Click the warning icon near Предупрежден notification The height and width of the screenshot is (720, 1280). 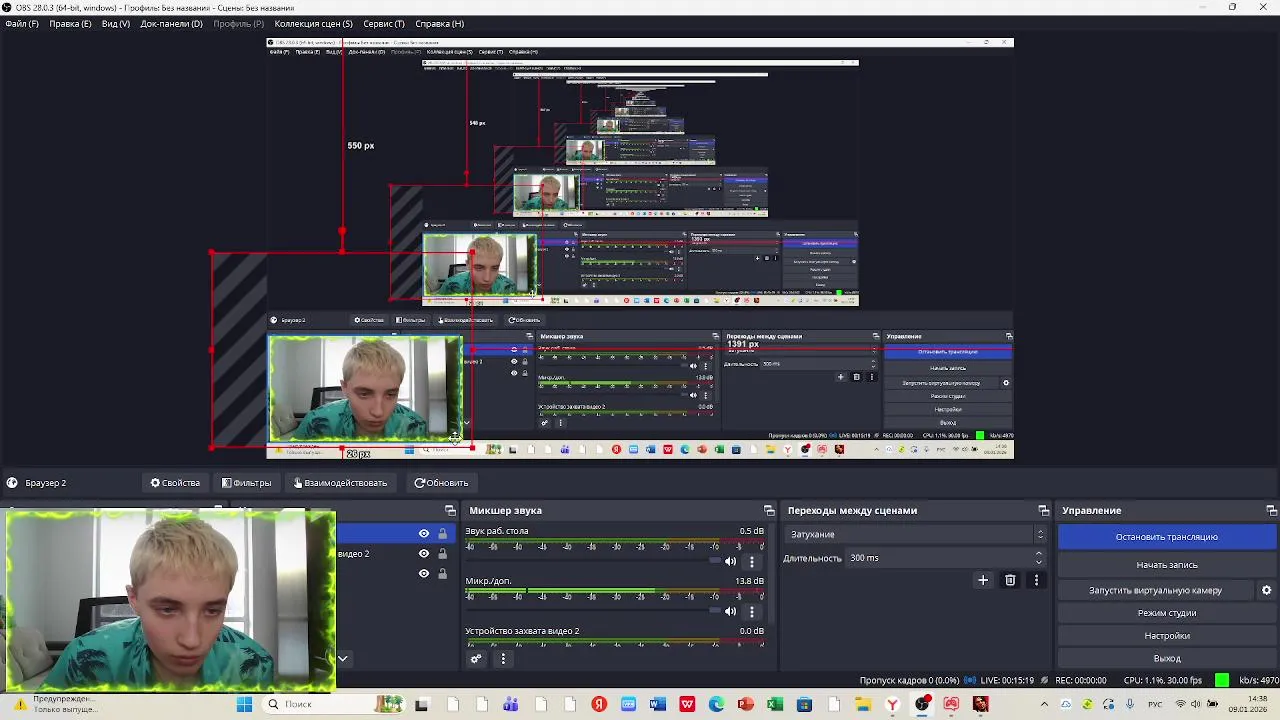pyautogui.click(x=20, y=704)
